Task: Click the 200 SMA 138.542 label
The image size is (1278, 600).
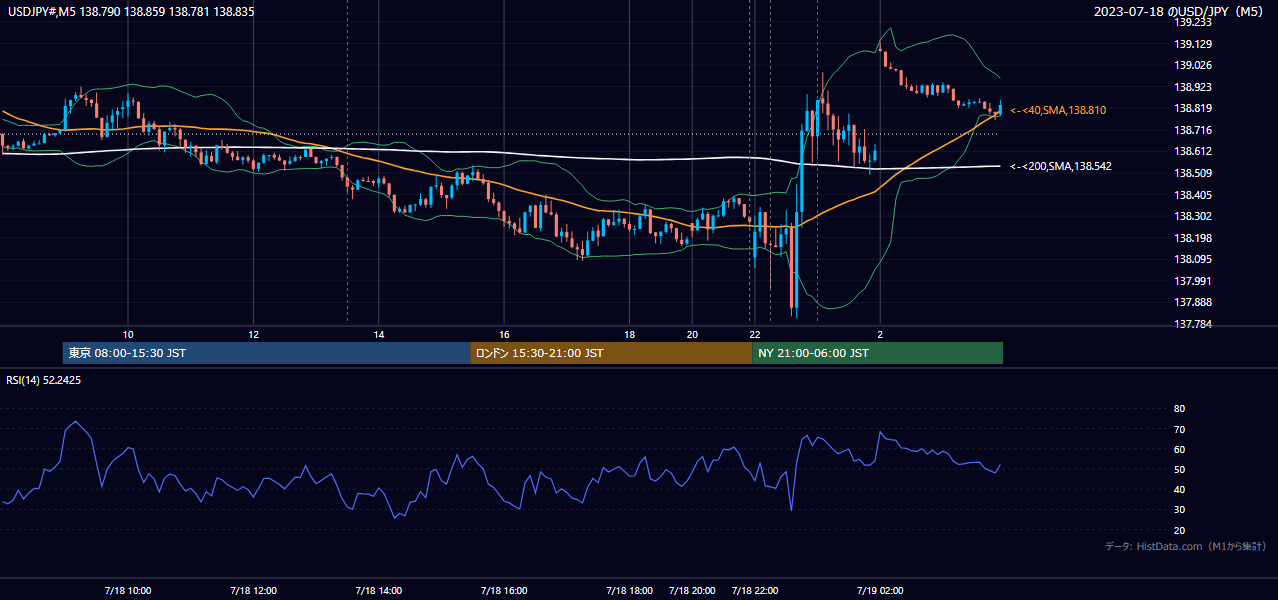Action: pos(1061,166)
